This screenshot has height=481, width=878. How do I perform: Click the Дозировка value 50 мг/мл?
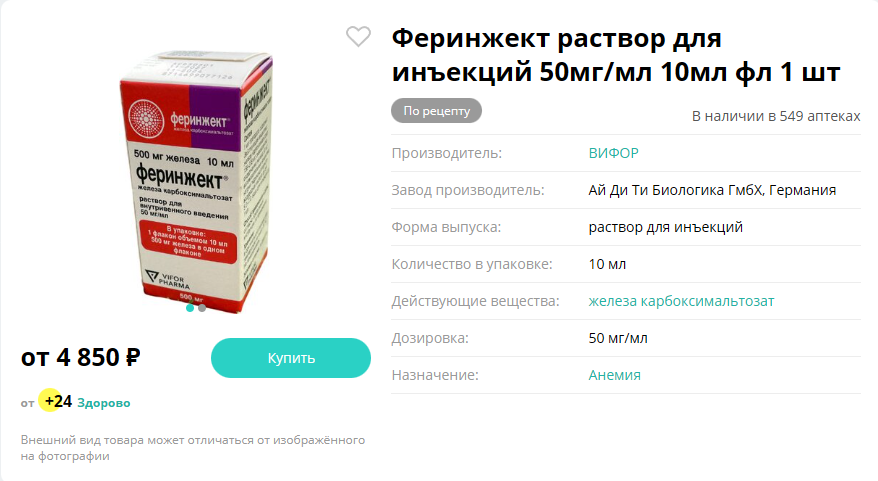[x=618, y=338]
